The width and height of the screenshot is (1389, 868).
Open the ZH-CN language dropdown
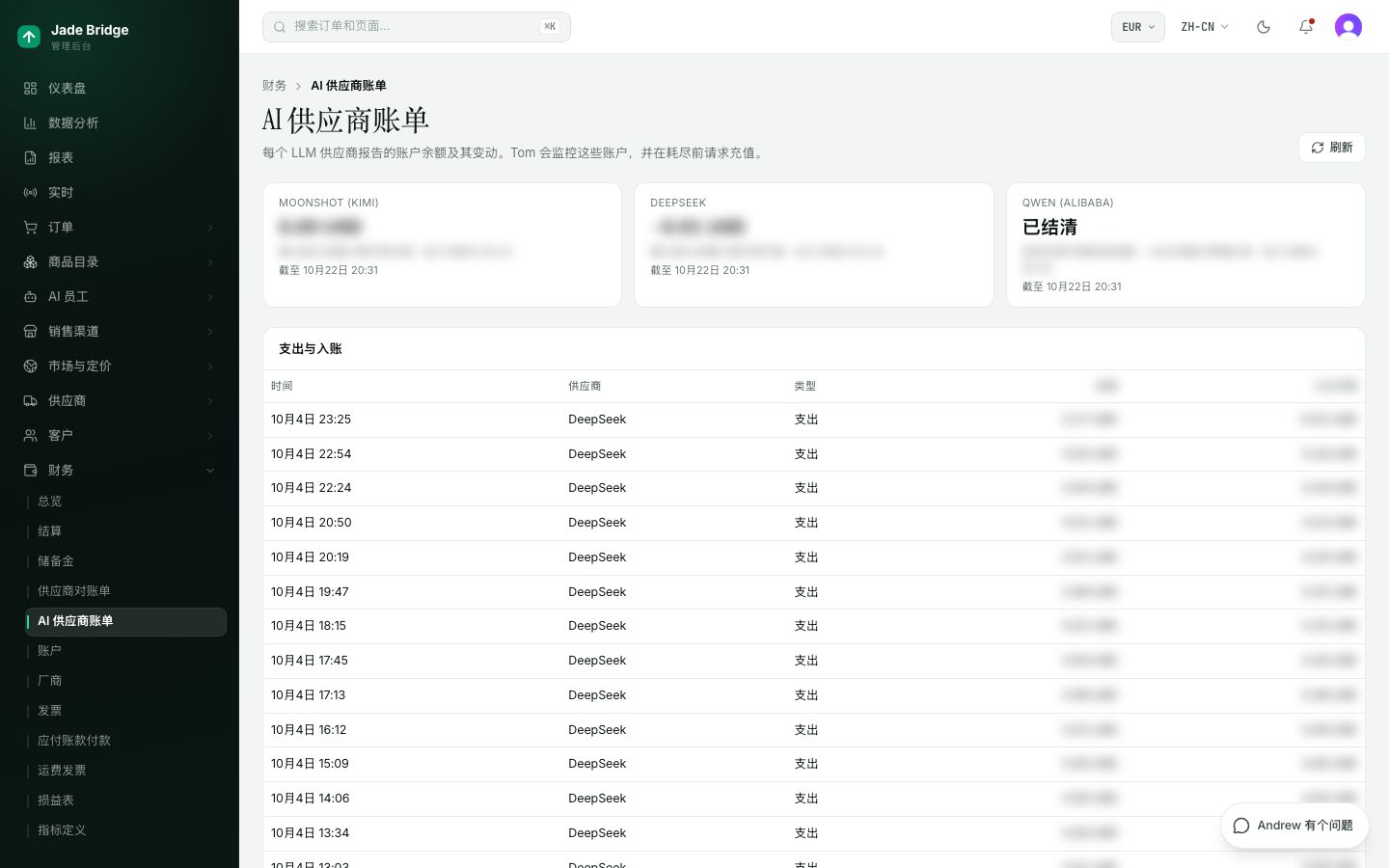pos(1205,27)
